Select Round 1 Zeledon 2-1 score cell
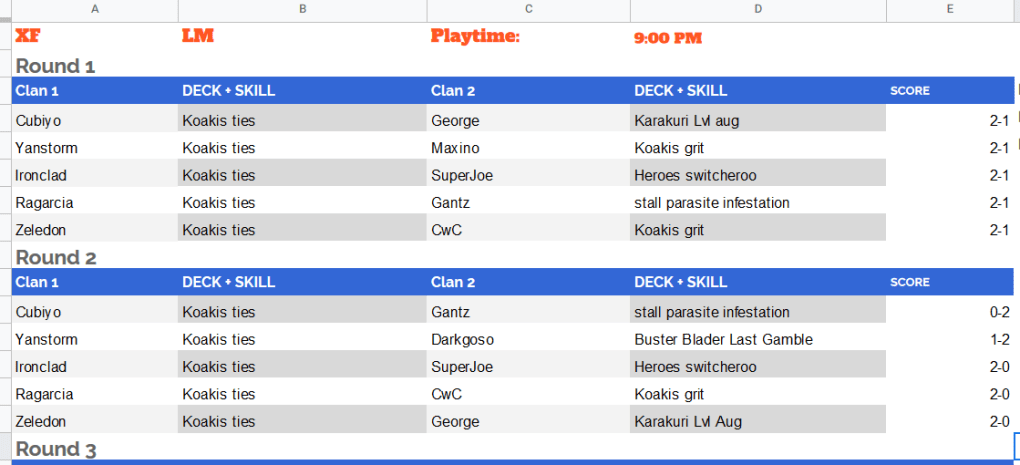This screenshot has width=1020, height=465. (950, 230)
